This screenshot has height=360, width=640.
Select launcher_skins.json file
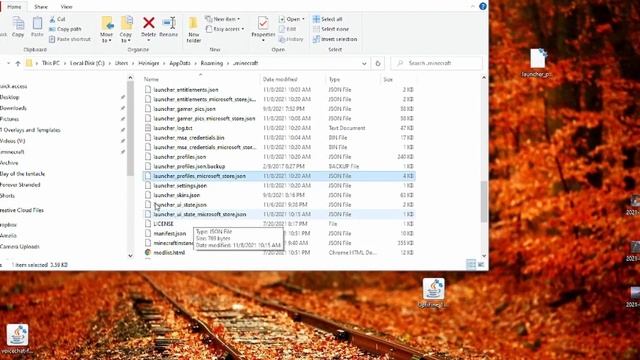point(279,195)
